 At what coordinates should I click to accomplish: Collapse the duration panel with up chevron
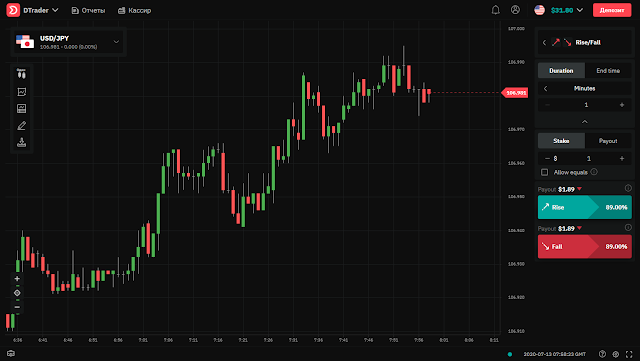tap(584, 122)
